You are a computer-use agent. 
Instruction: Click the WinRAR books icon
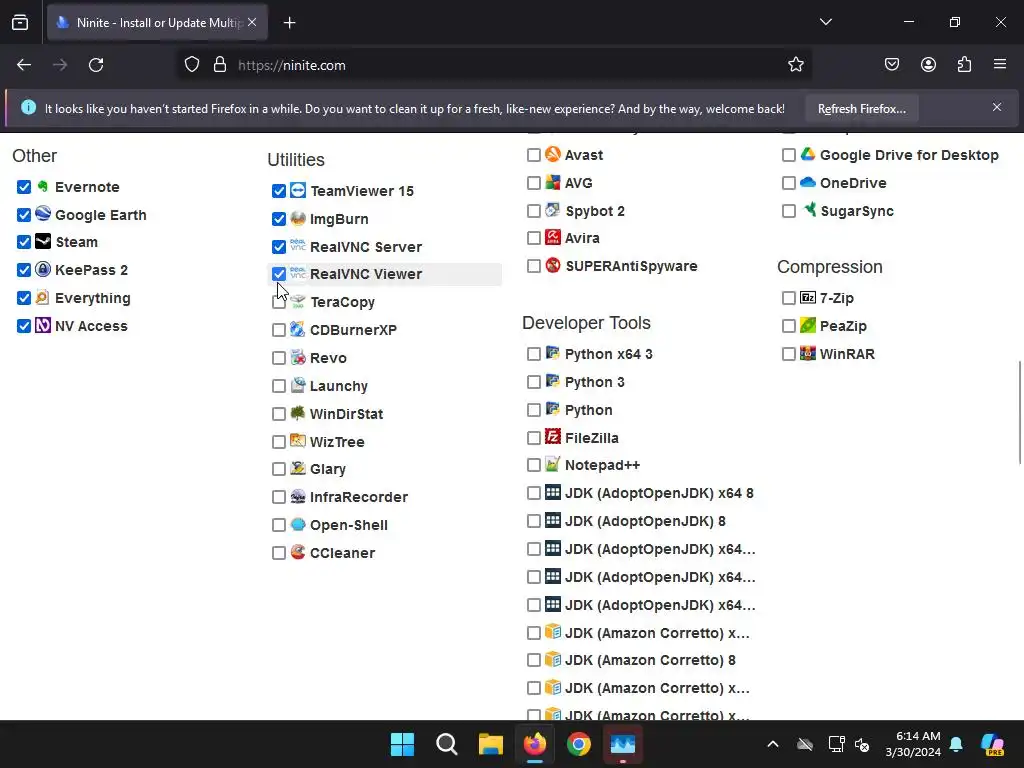[x=808, y=353]
